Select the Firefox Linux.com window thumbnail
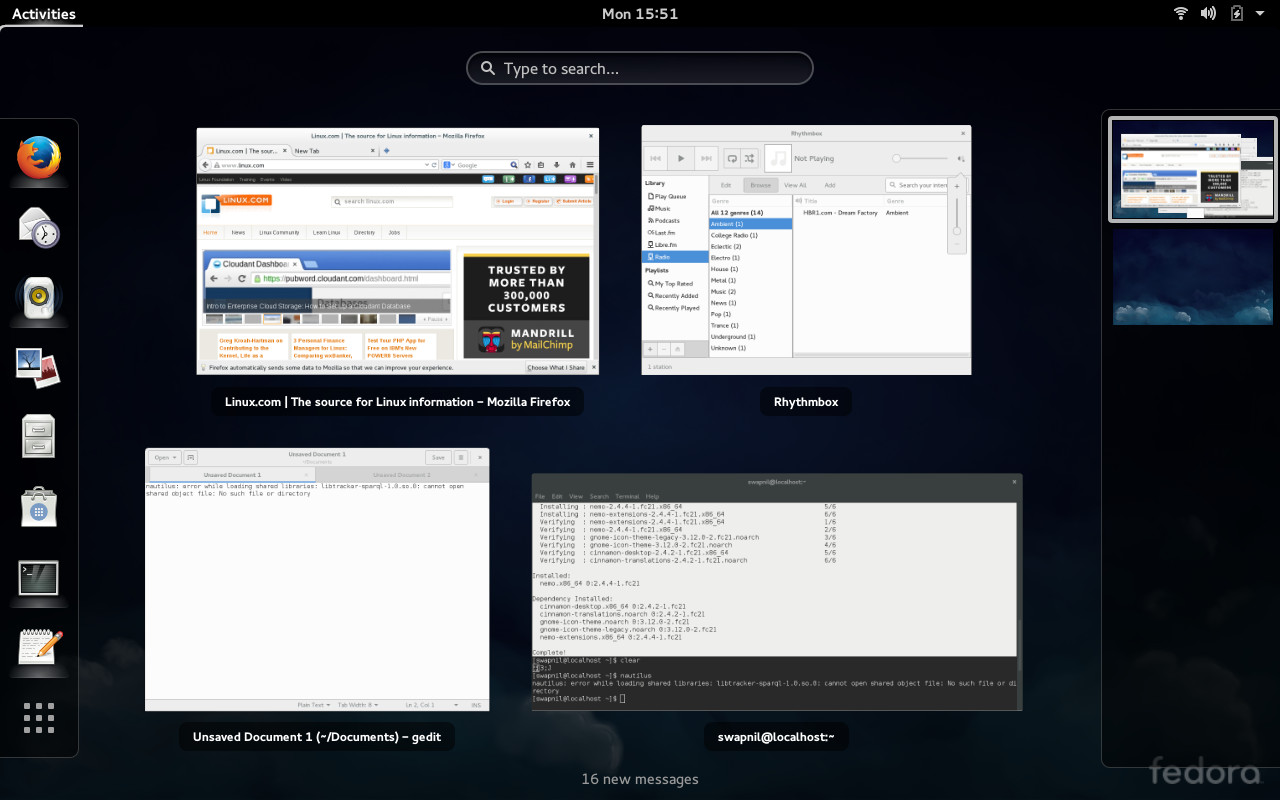Screen dimensions: 1280x800 pyautogui.click(x=398, y=251)
